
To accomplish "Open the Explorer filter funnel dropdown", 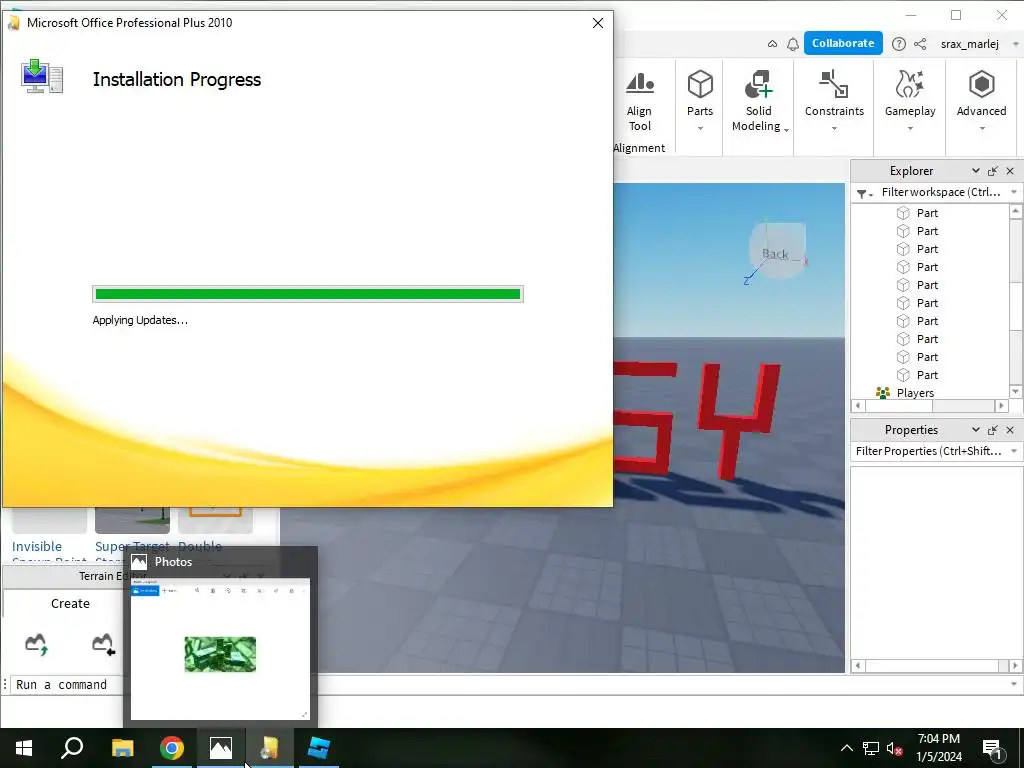I will [x=864, y=193].
